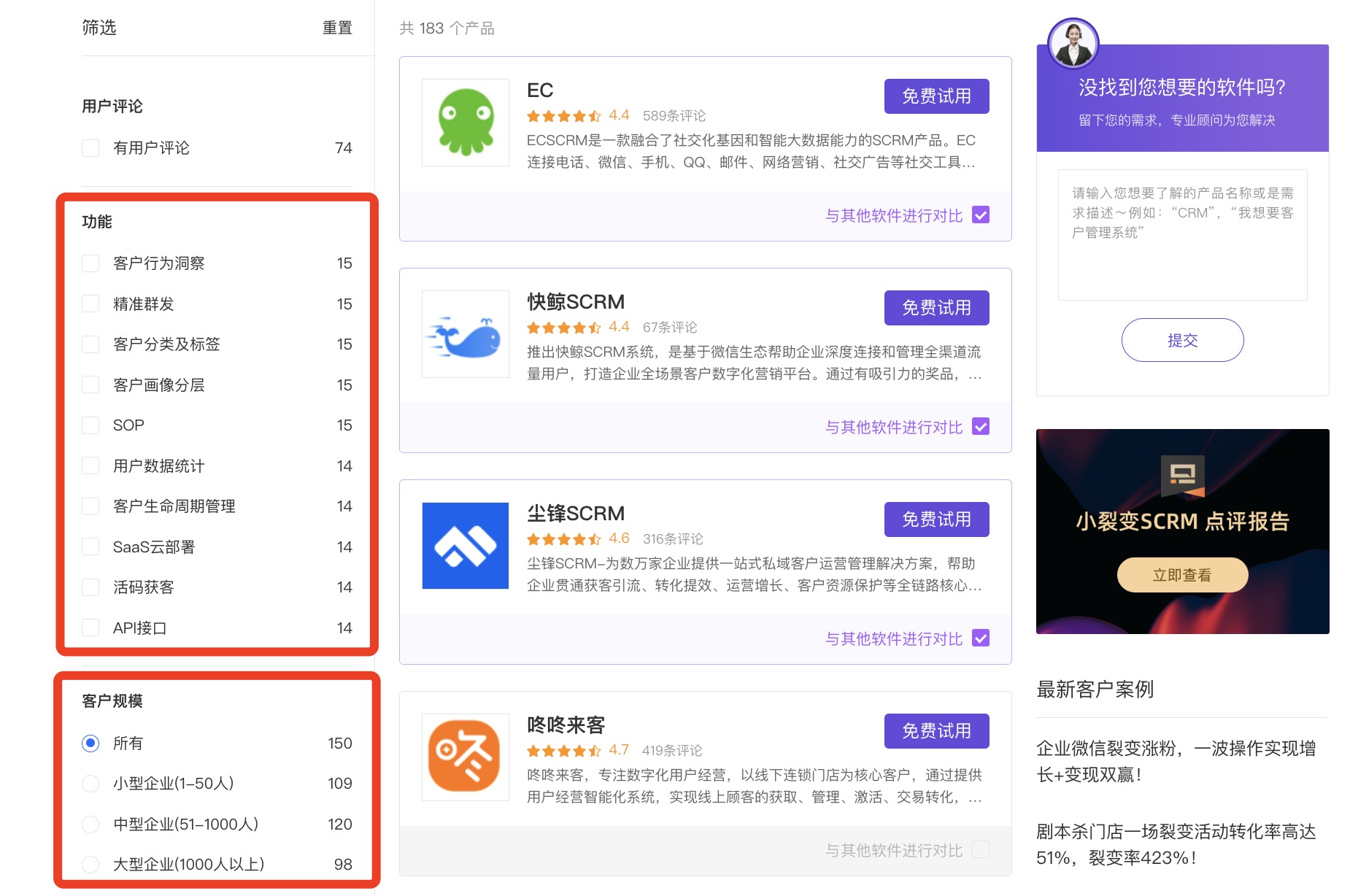Click the 小裂变SCRM report banner logo

tap(1182, 475)
